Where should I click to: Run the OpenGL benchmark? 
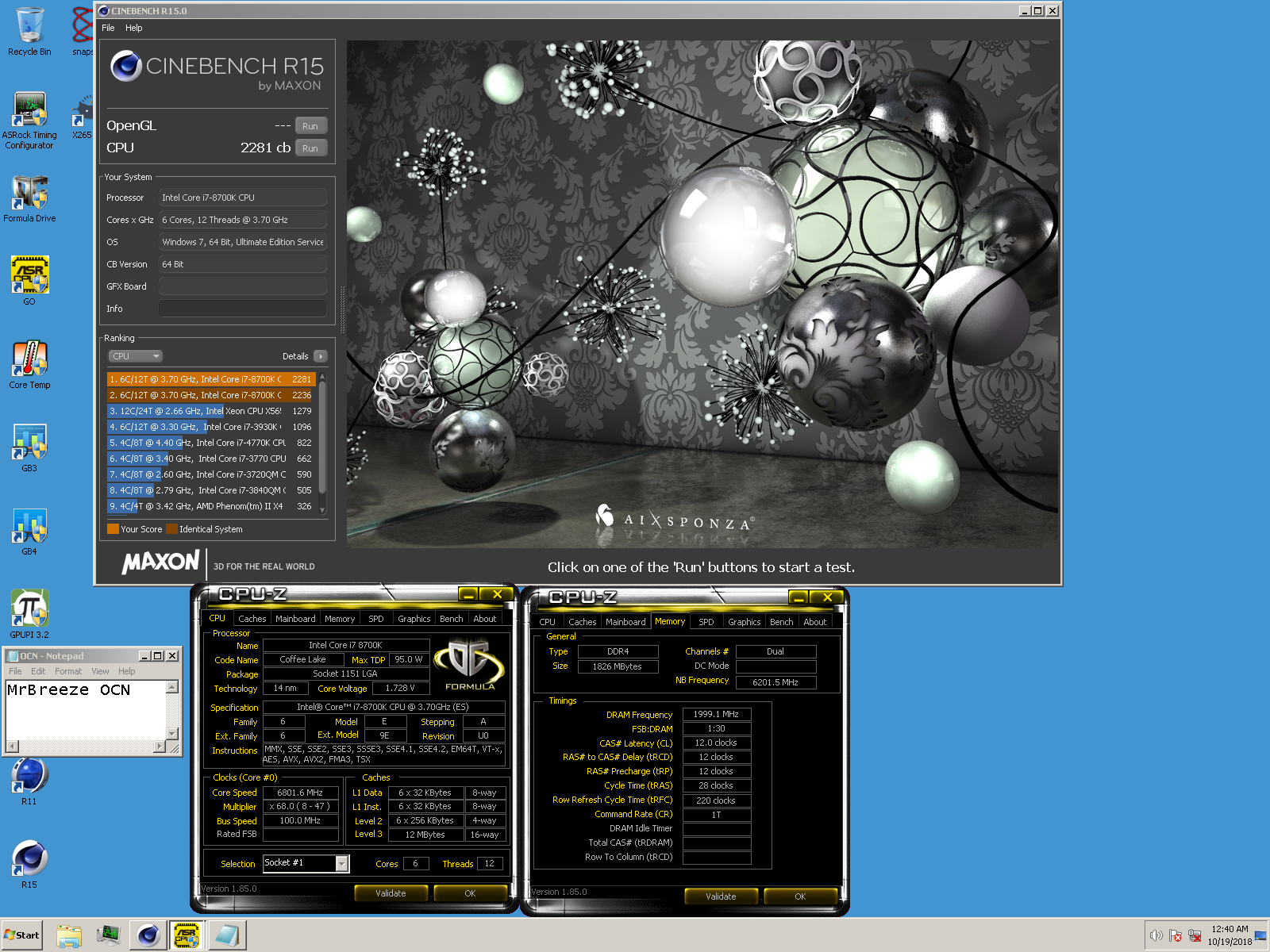pos(310,126)
